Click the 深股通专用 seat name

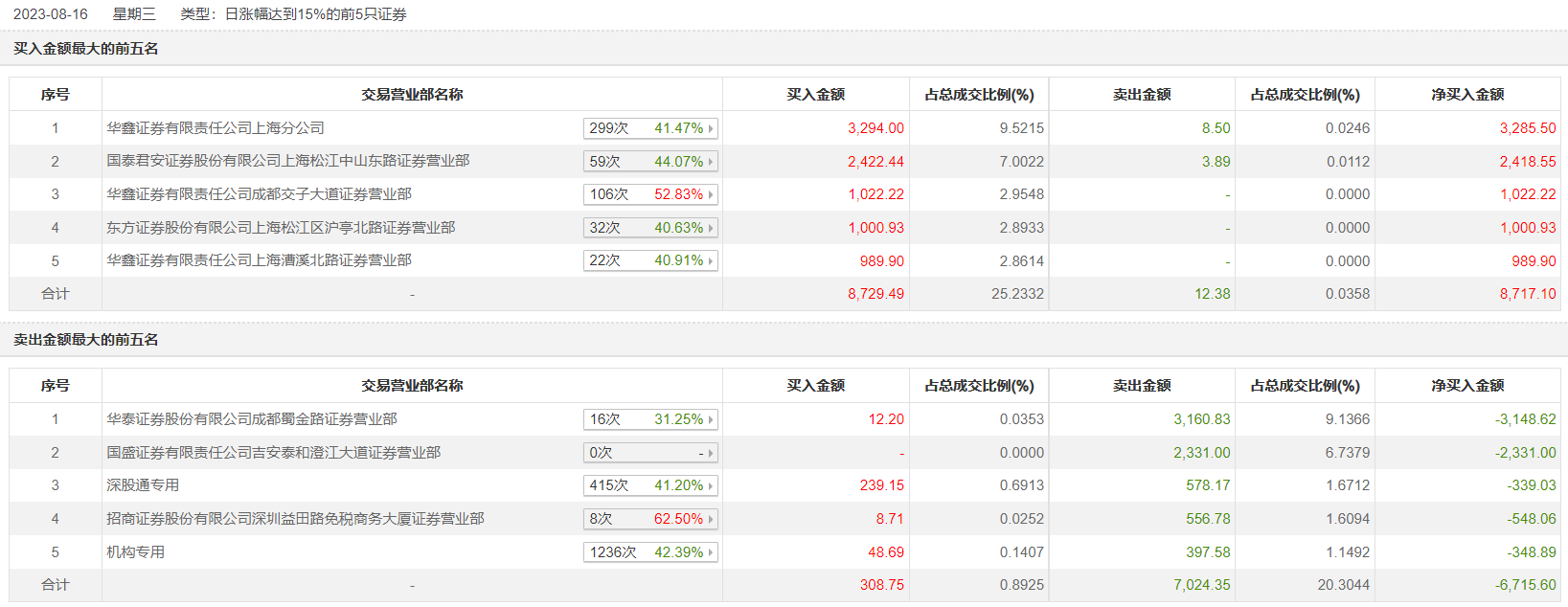pyautogui.click(x=143, y=485)
